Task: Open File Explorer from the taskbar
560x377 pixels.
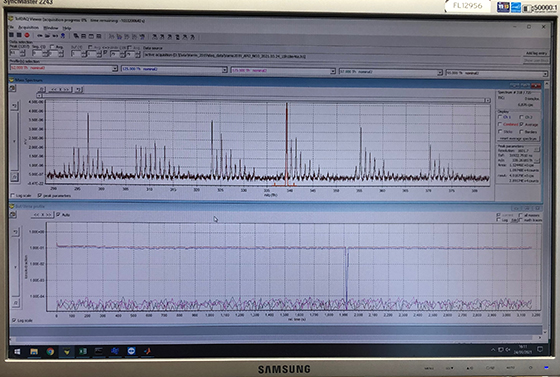Action: [x=34, y=352]
